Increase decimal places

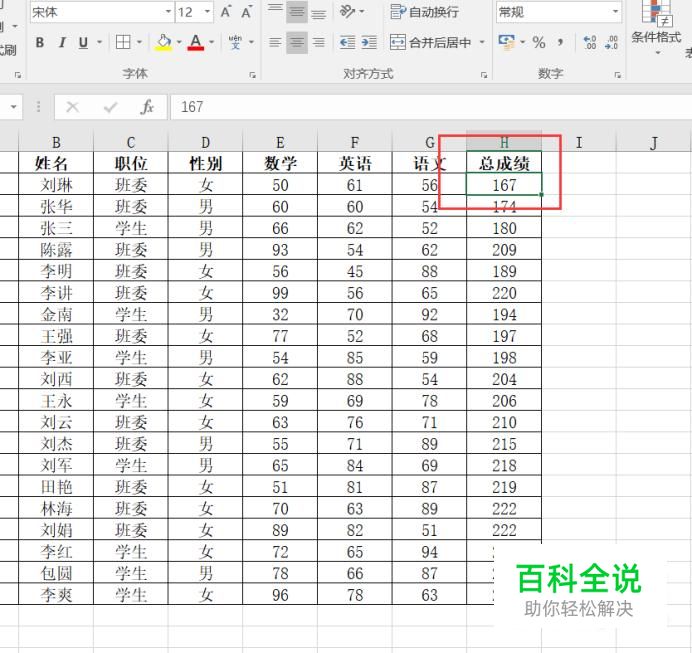click(x=590, y=43)
